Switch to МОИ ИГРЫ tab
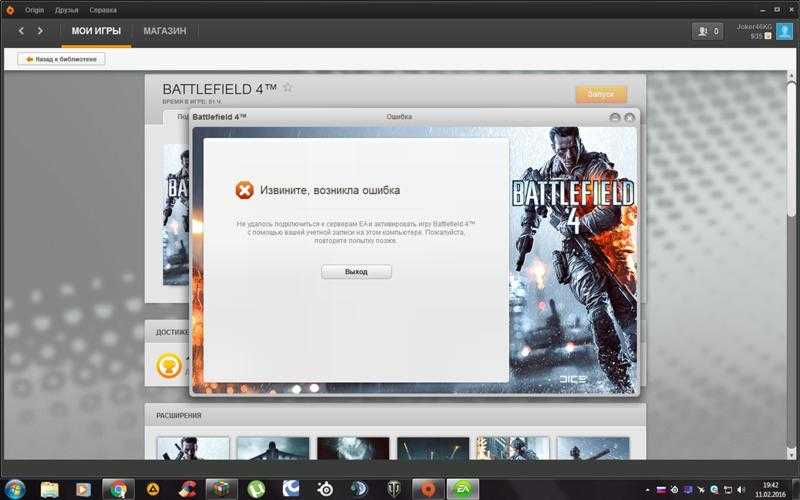The width and height of the screenshot is (800, 500). tap(96, 31)
